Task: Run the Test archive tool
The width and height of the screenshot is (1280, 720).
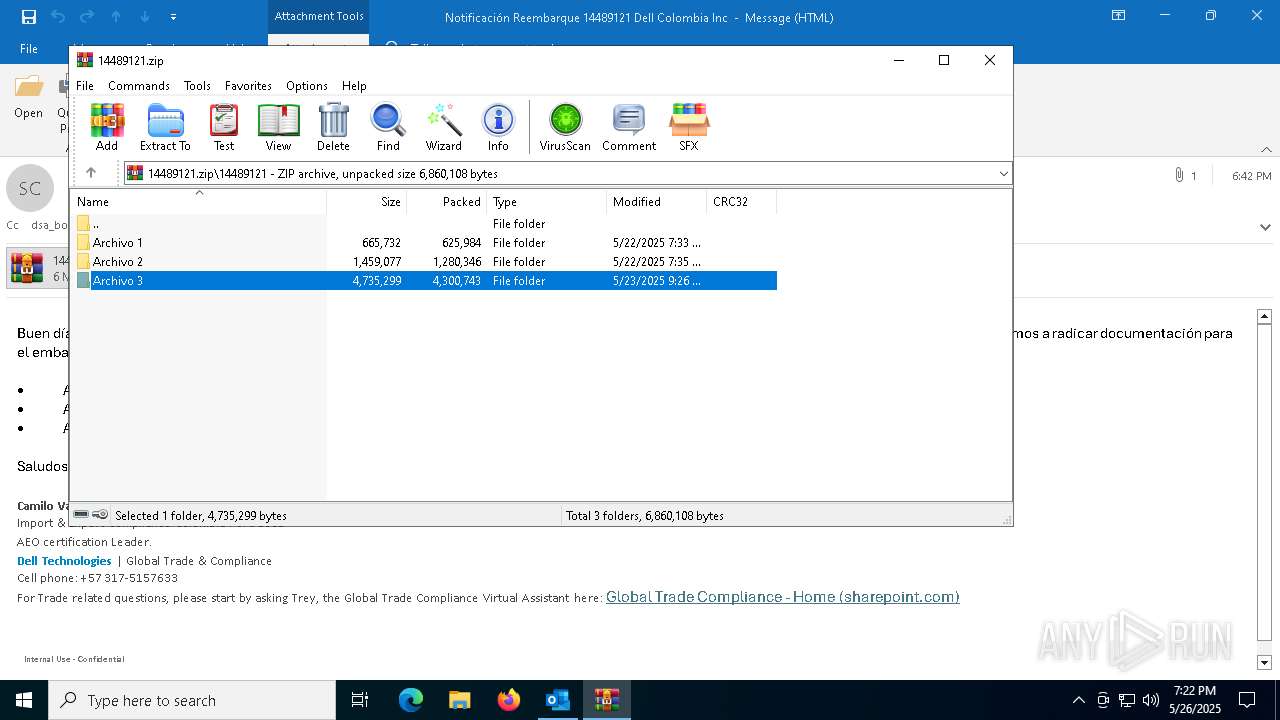Action: (x=224, y=127)
